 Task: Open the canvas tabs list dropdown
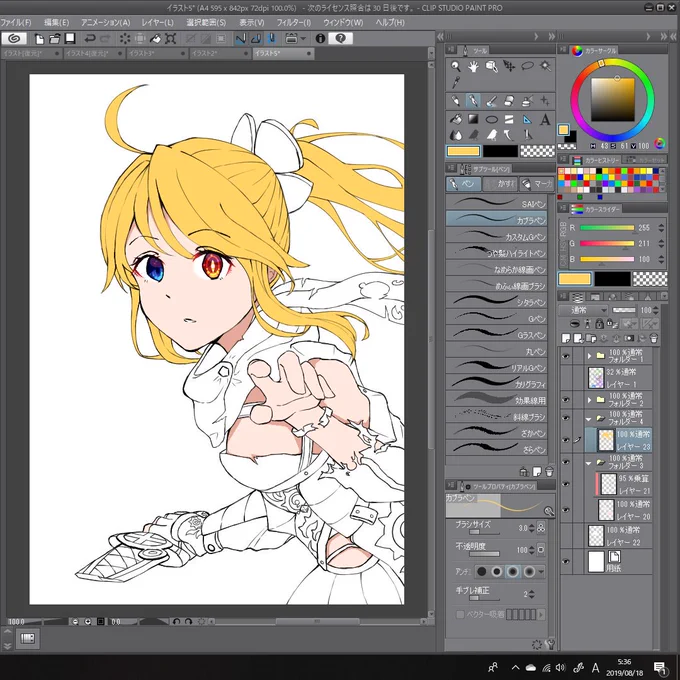coord(431,53)
